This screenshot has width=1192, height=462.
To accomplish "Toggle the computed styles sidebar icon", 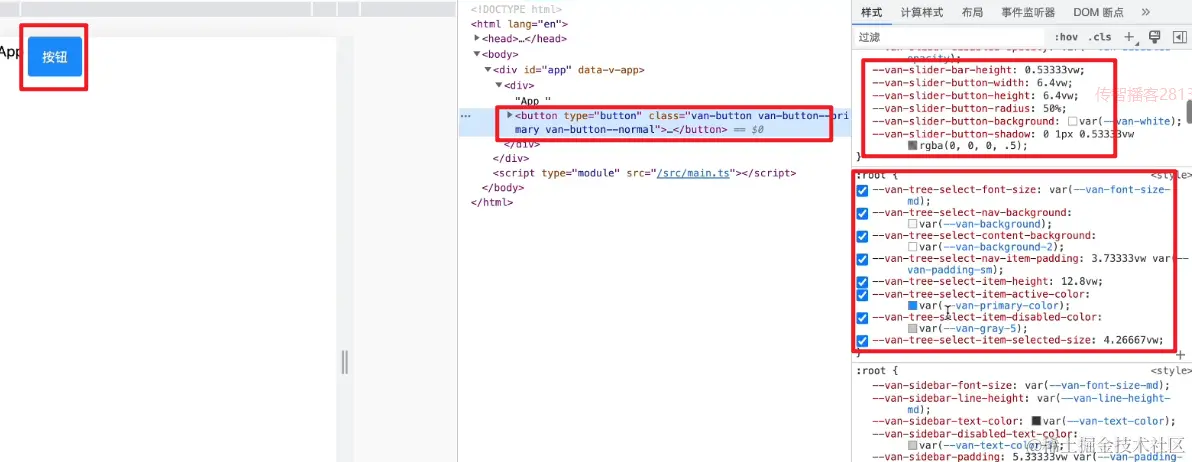I will tap(1180, 36).
